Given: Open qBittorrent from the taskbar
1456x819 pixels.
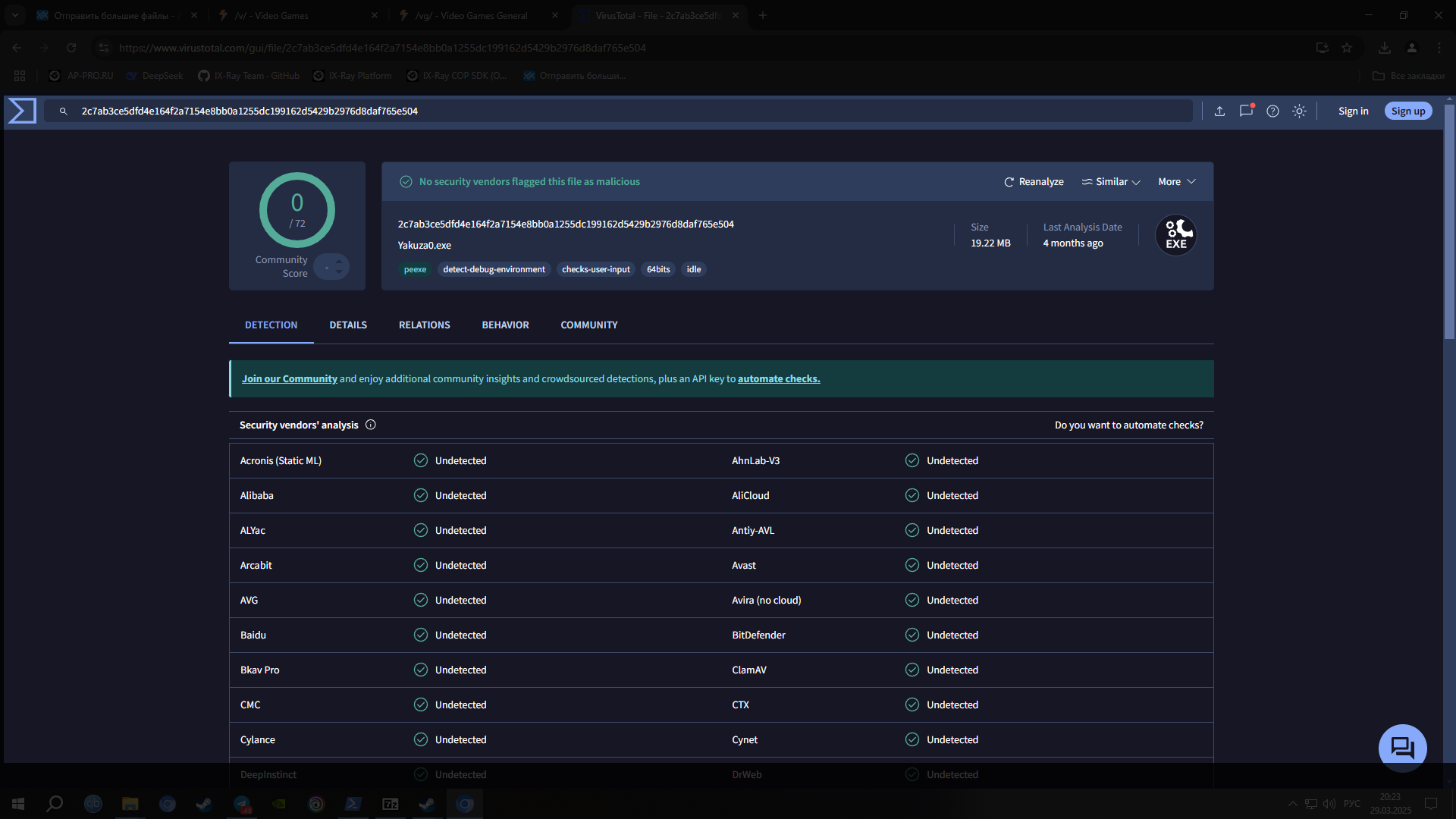Looking at the screenshot, I should pyautogui.click(x=93, y=804).
